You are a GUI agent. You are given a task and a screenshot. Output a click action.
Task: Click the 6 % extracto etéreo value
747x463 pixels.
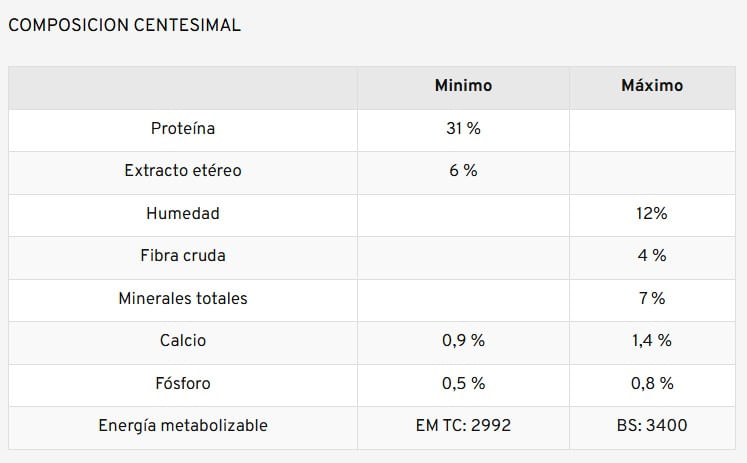[x=463, y=171]
